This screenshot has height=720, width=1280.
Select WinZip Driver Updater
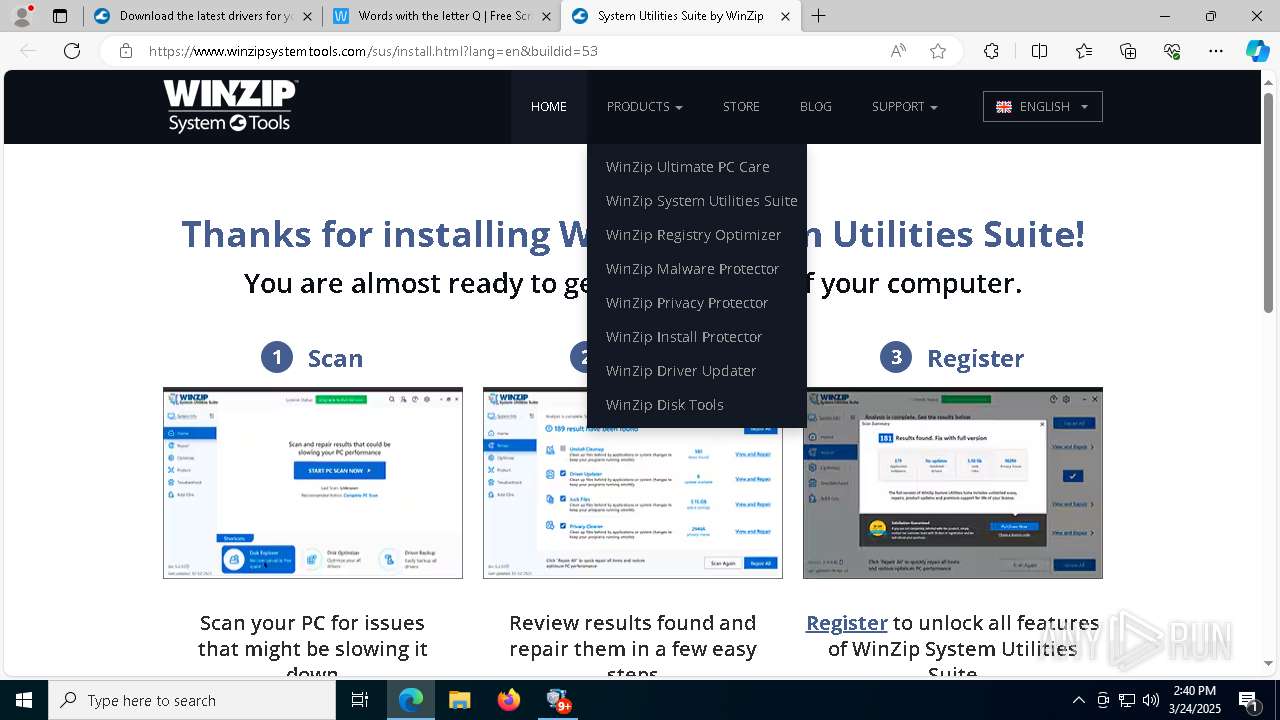click(681, 371)
